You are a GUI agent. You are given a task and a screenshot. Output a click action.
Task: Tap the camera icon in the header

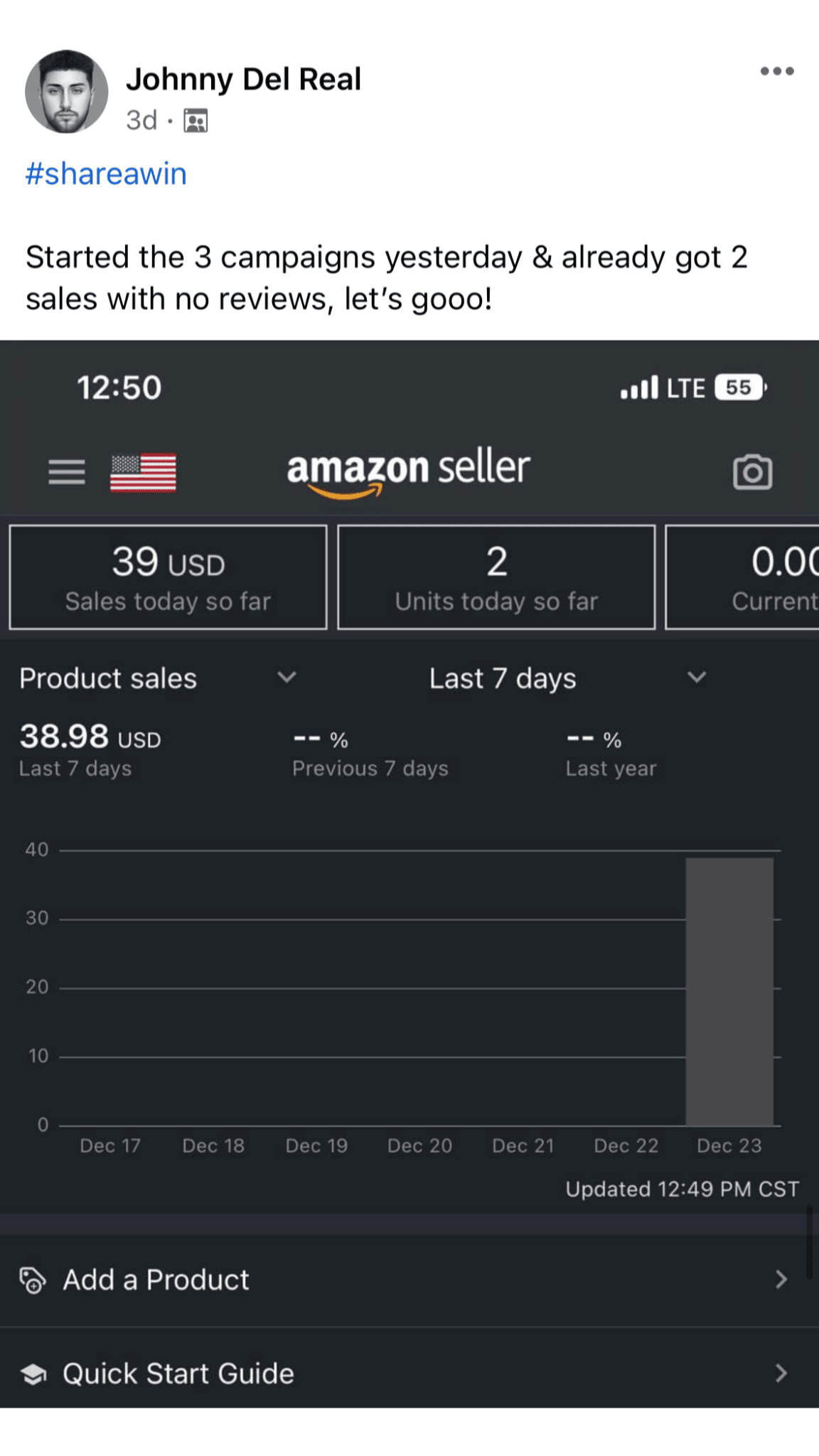752,472
